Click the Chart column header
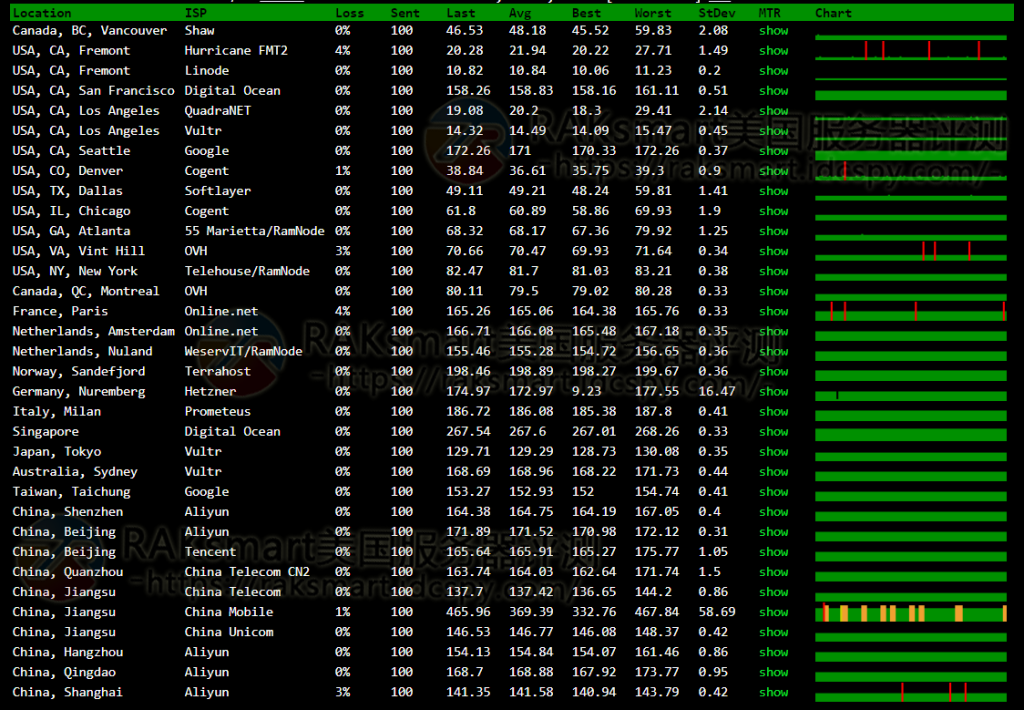1024x710 pixels. click(x=833, y=13)
